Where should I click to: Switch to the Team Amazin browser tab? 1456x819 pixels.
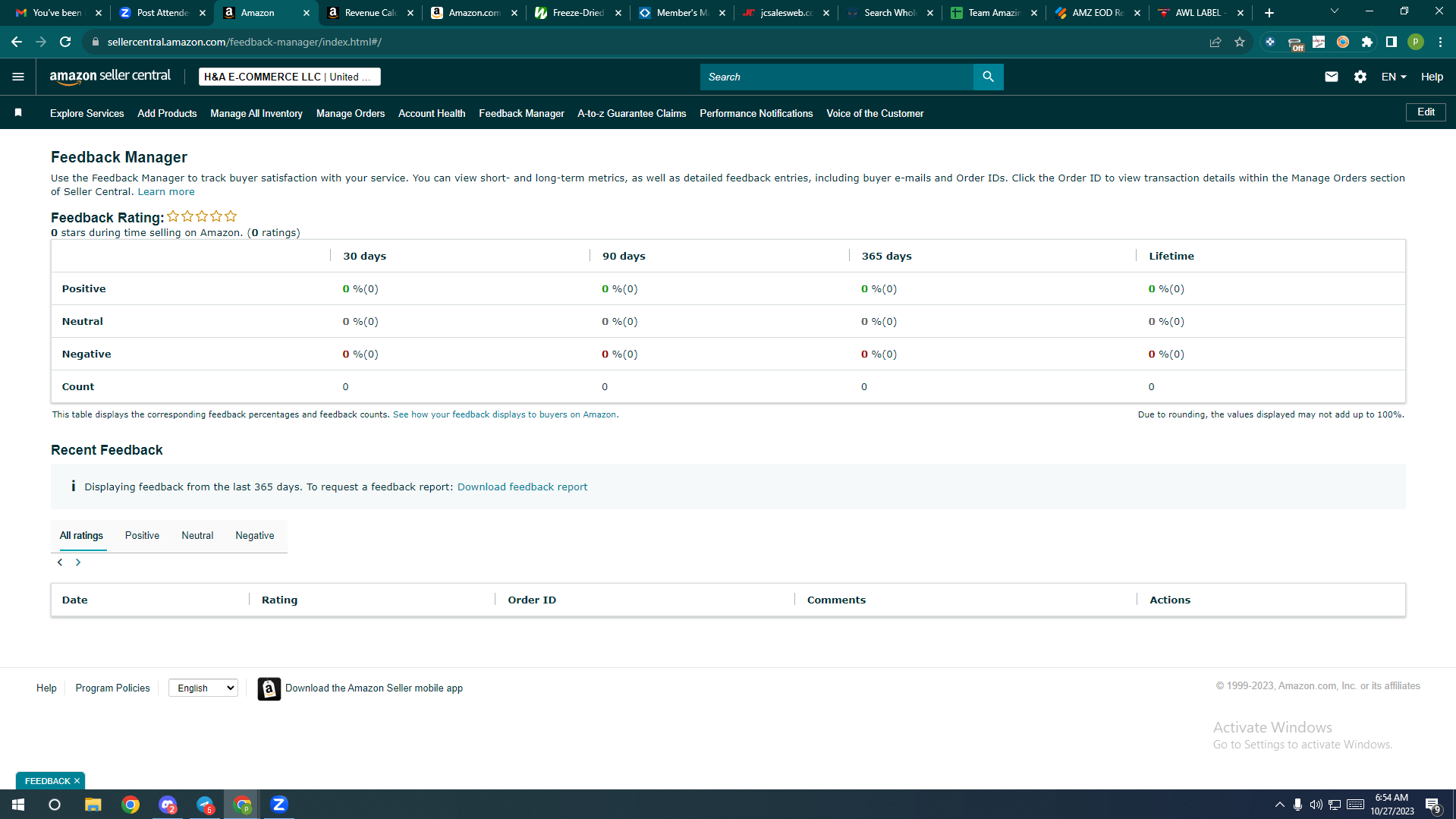coord(994,13)
